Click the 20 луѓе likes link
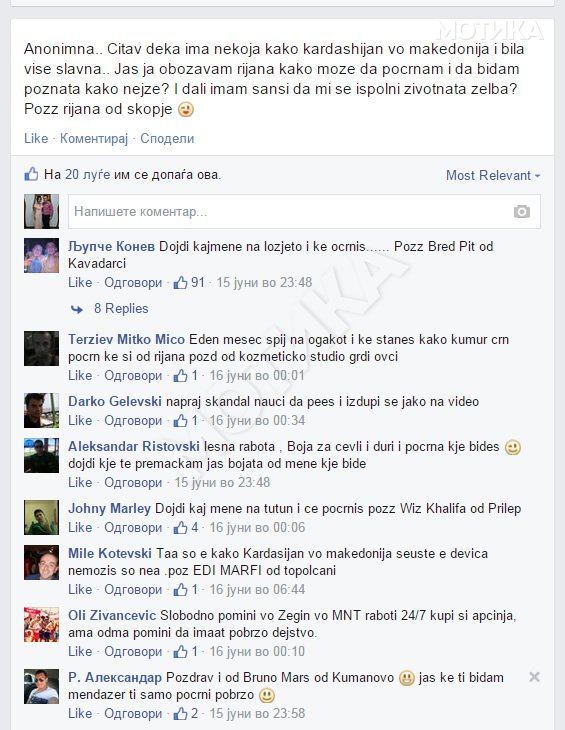 [x=87, y=175]
